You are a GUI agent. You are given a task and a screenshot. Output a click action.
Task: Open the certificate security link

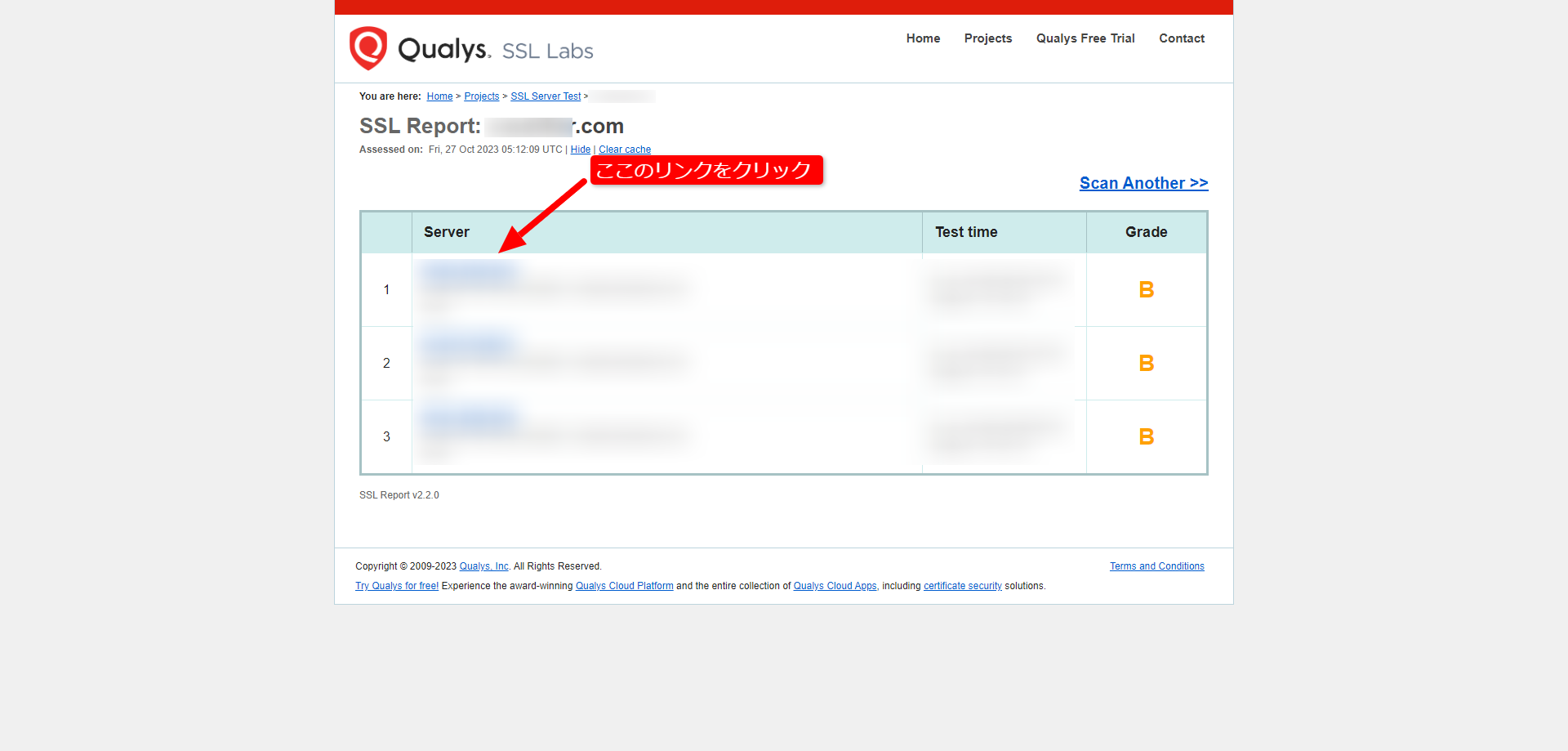point(963,586)
